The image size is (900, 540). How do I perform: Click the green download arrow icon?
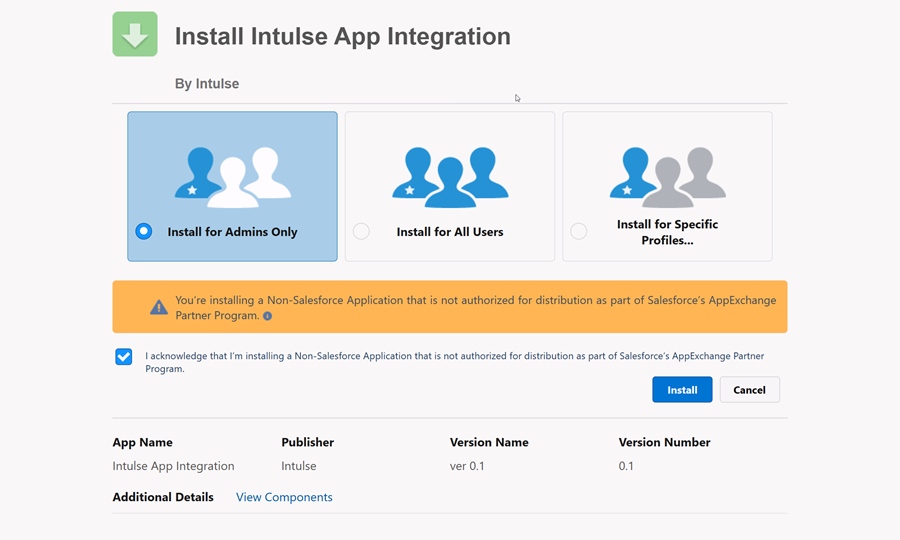[135, 34]
